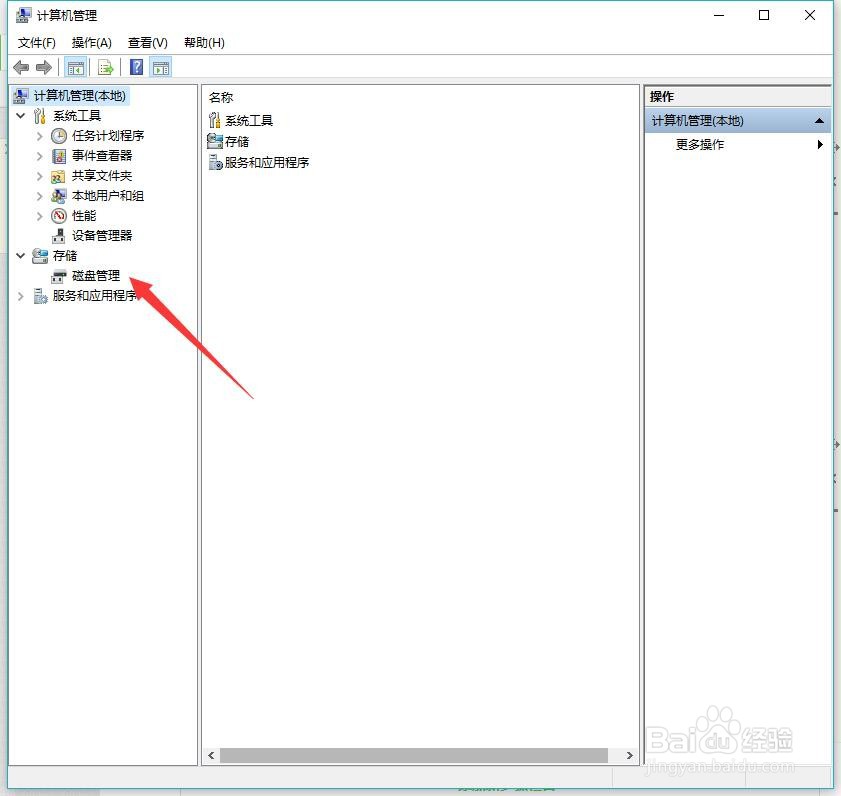The image size is (841, 796).
Task: Click the scrollbar left arrow
Action: click(x=211, y=756)
